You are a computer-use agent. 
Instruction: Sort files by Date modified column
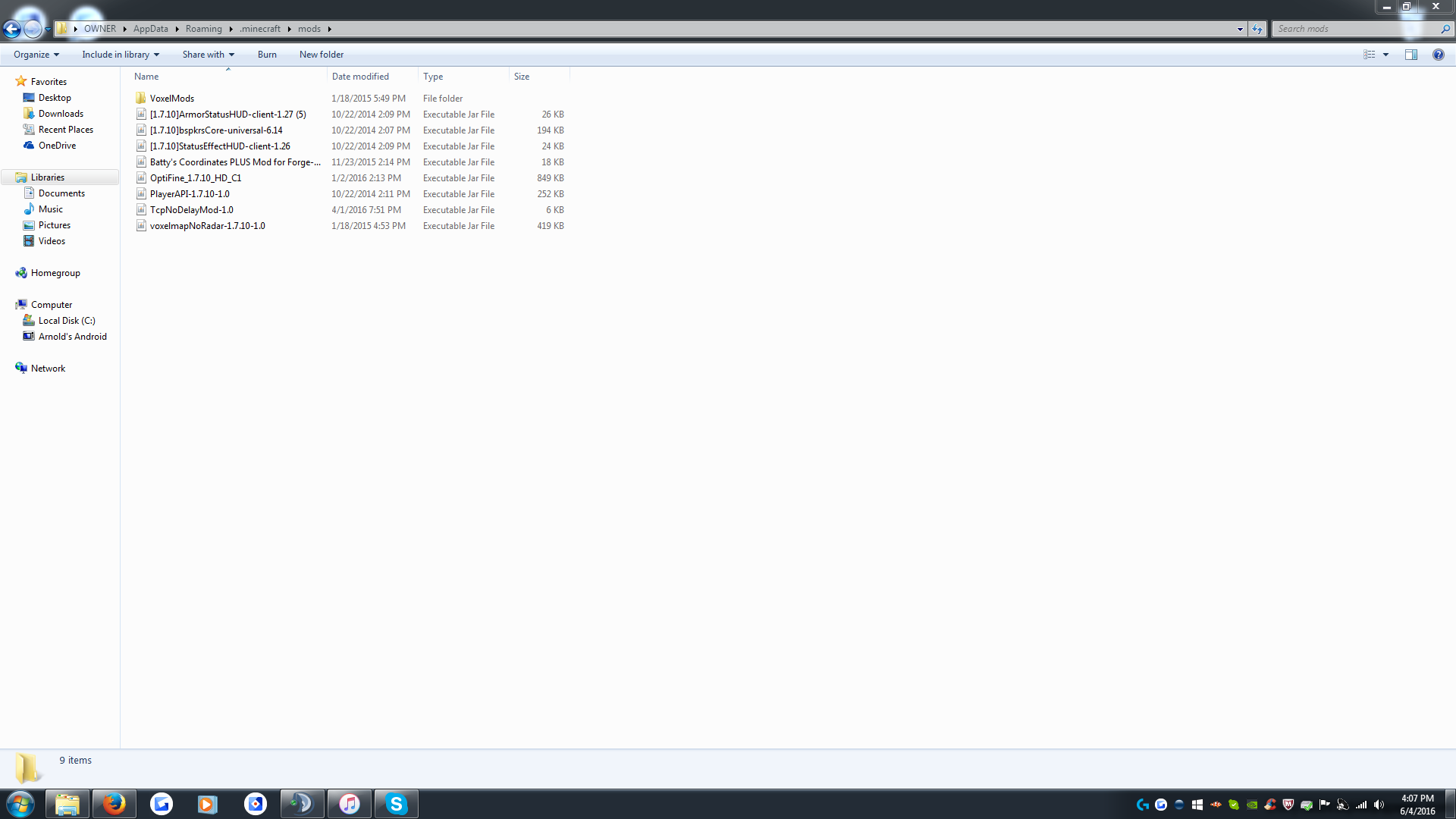pyautogui.click(x=360, y=77)
